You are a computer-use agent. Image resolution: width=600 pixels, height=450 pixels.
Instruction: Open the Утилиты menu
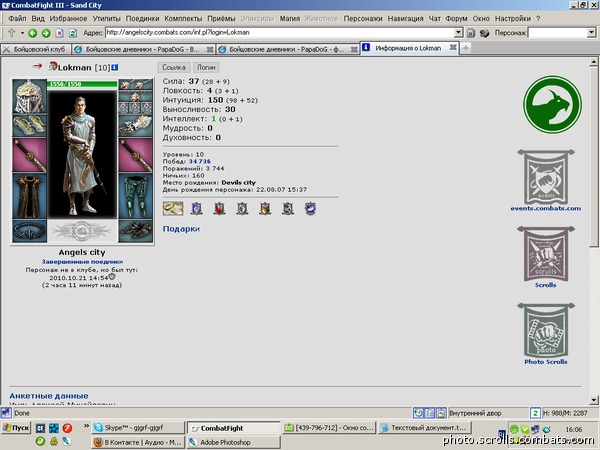[106, 18]
